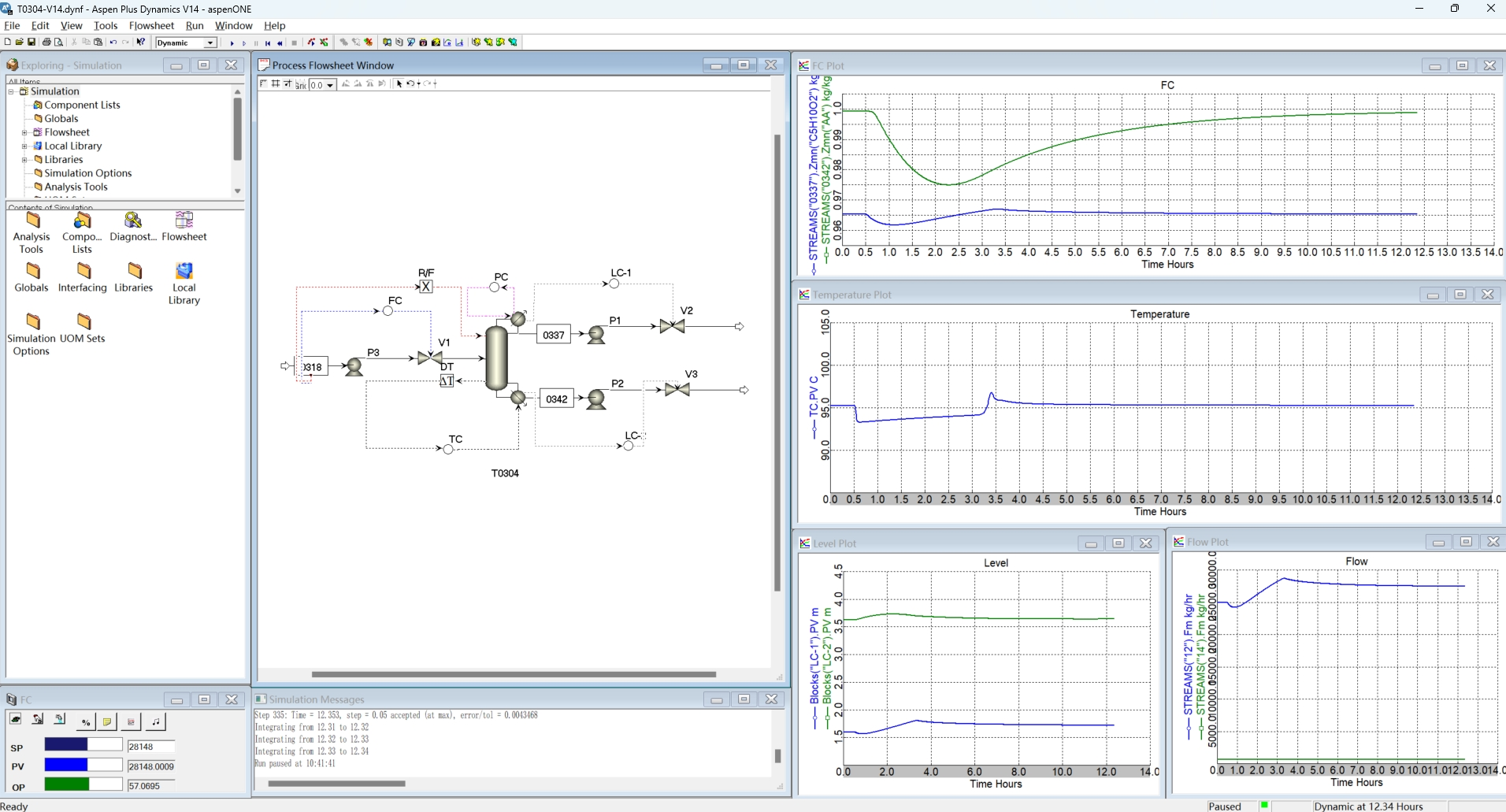
Task: Click the SP setpoint bar on faceplate
Action: click(x=83, y=745)
